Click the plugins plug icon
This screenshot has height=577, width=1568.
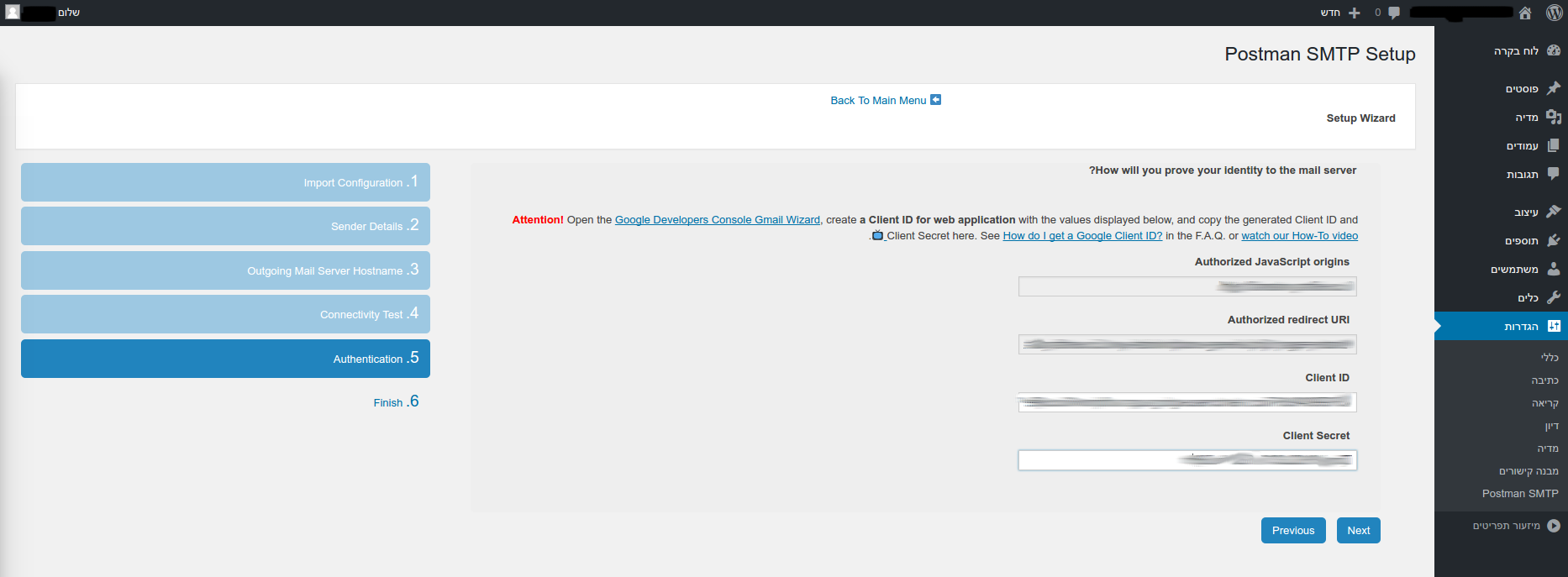pos(1553,240)
